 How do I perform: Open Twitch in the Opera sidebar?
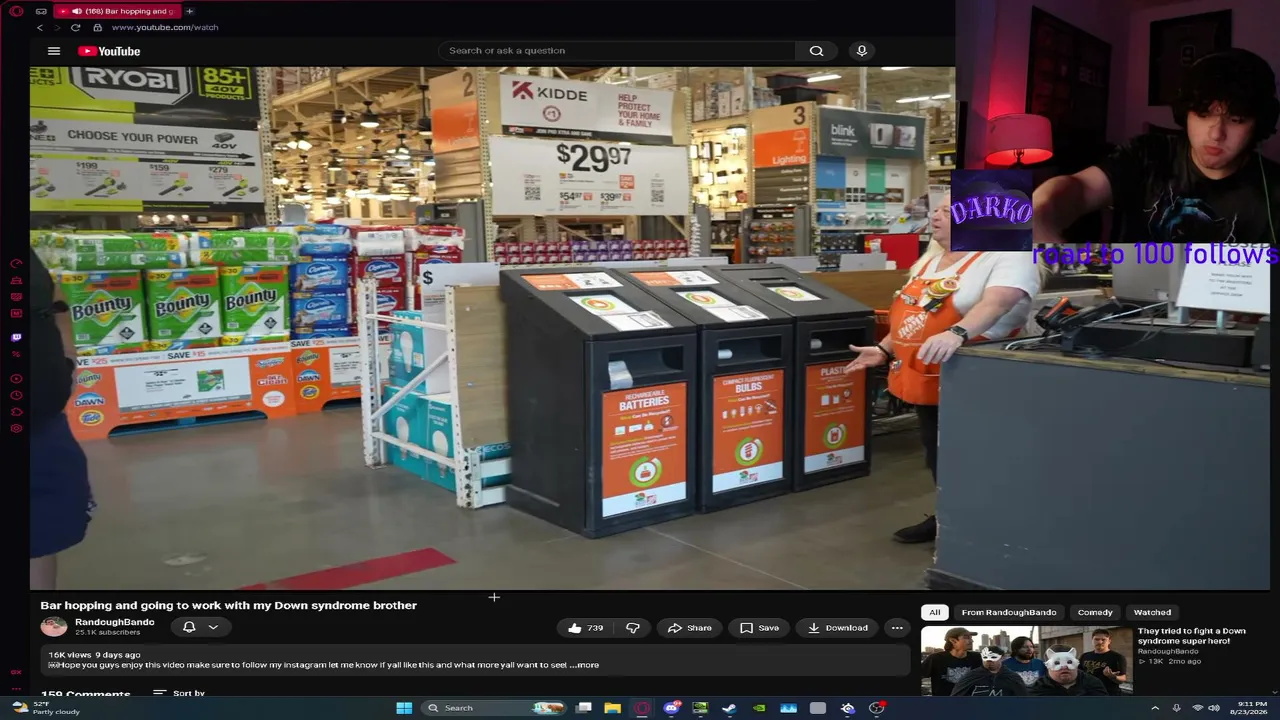point(16,337)
